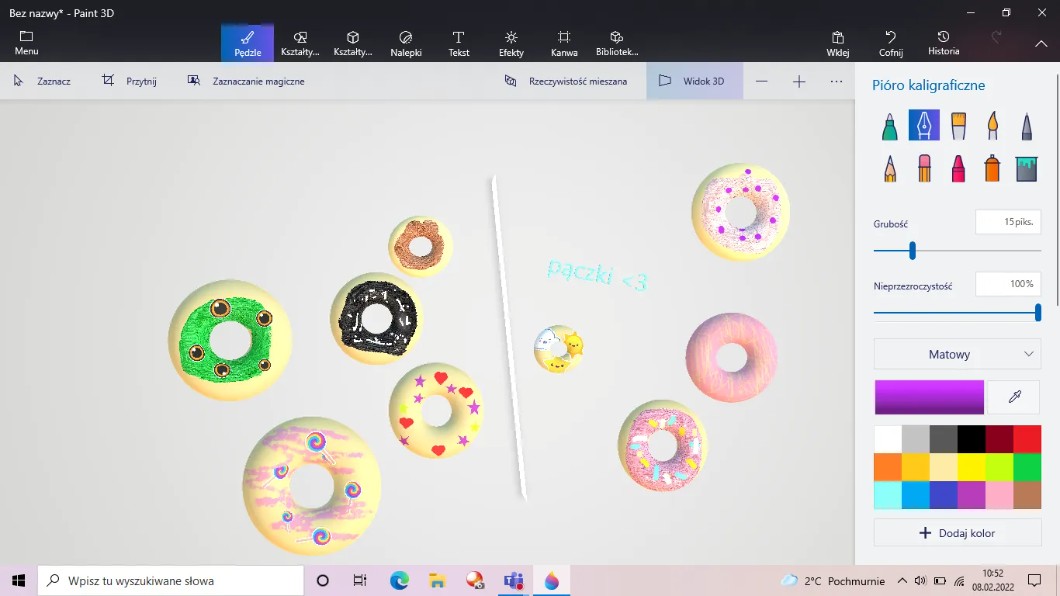The image size is (1060, 596).
Task: Choose the fill bucket tool
Action: coord(1026,168)
